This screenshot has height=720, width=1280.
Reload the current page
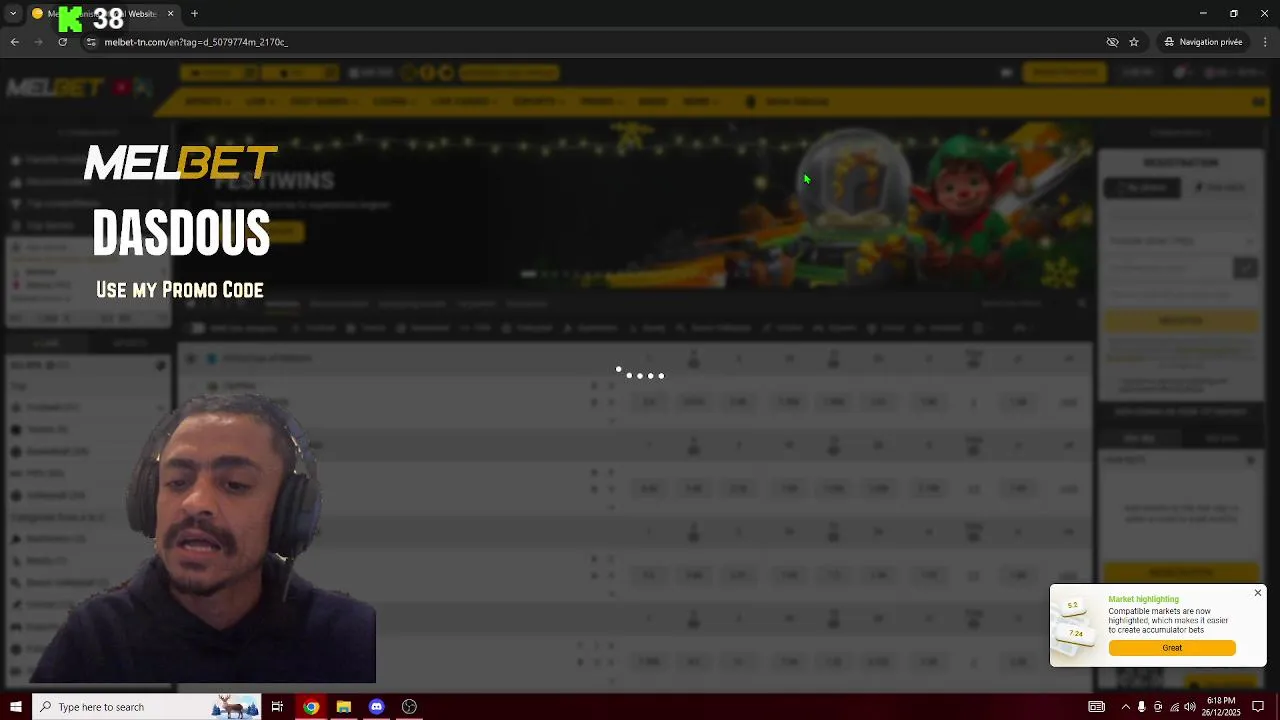click(x=62, y=42)
